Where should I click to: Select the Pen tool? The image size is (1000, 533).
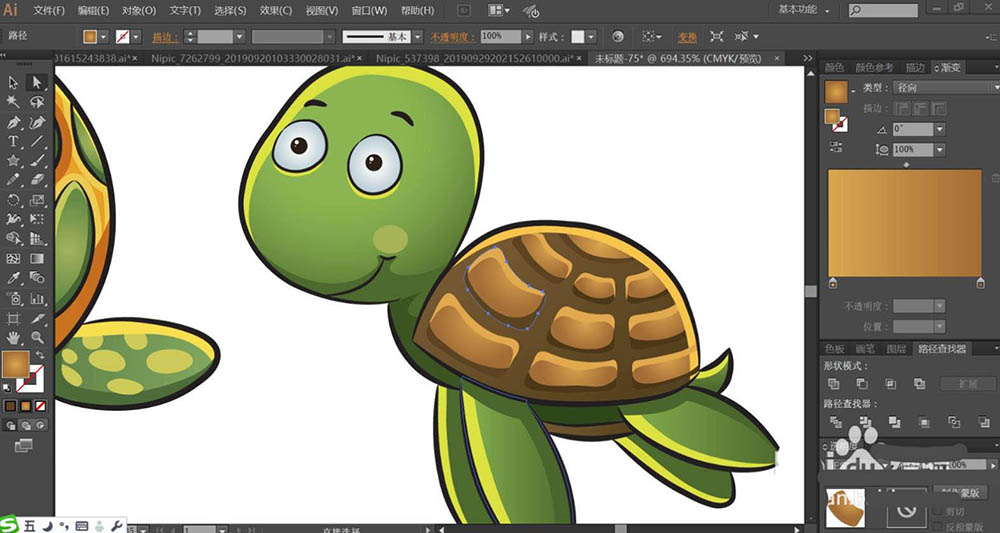[13, 122]
